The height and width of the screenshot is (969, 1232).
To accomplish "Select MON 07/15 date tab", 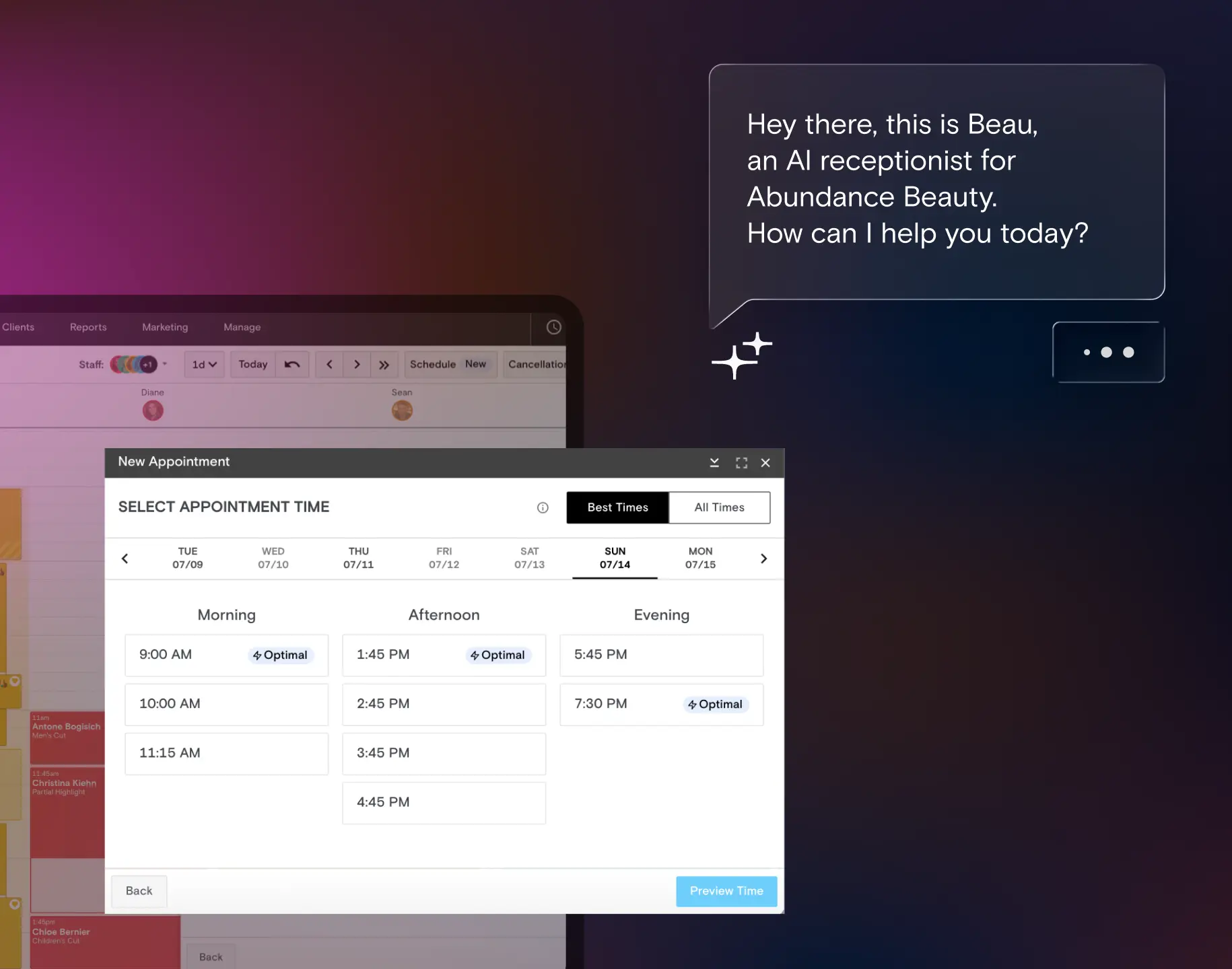I will (x=701, y=558).
